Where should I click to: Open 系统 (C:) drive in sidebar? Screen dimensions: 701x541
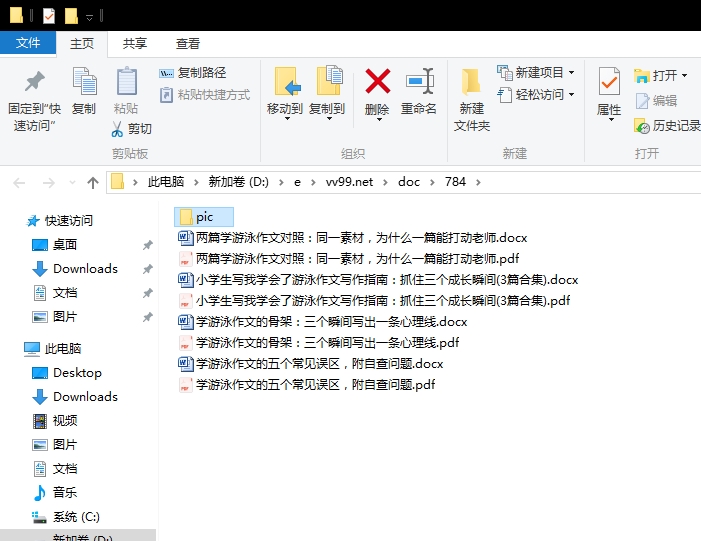pyautogui.click(x=66, y=517)
